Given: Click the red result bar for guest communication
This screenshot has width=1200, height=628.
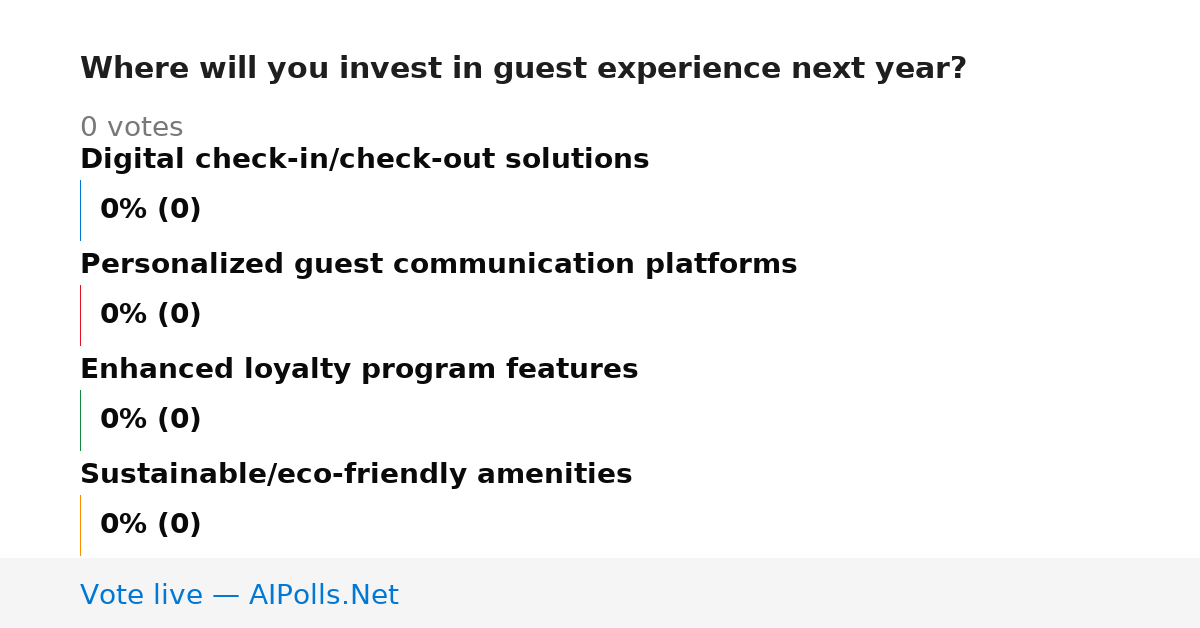Looking at the screenshot, I should coord(80,315).
